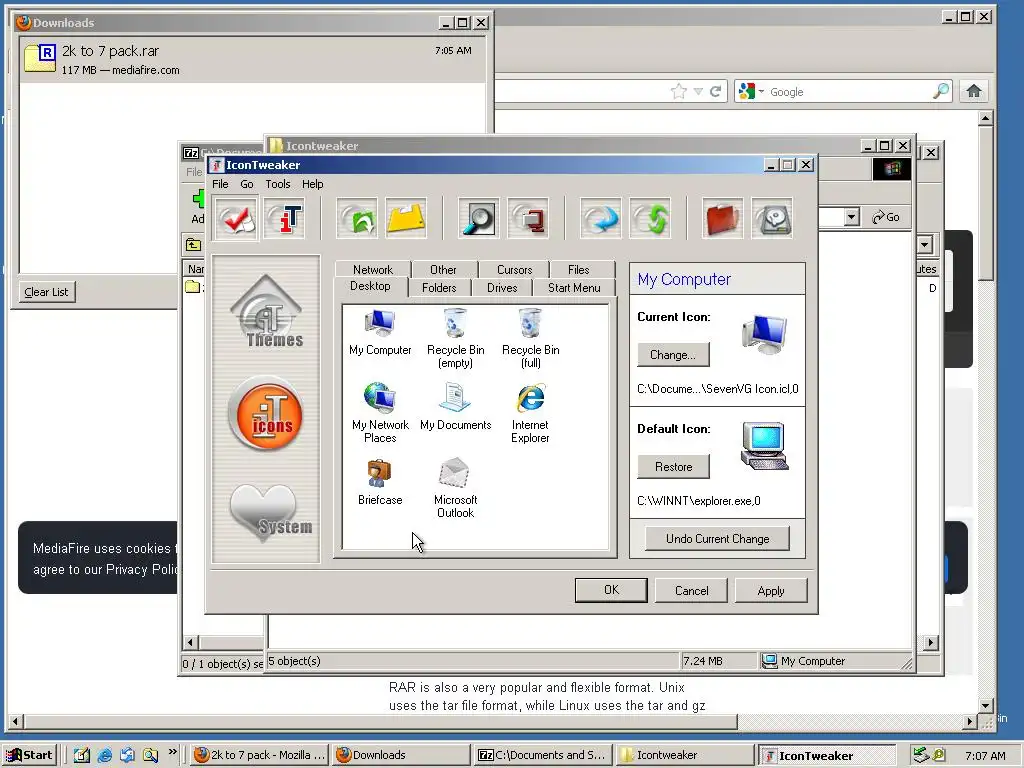The height and width of the screenshot is (768, 1024).
Task: Switch to the Files tab
Action: tap(579, 269)
